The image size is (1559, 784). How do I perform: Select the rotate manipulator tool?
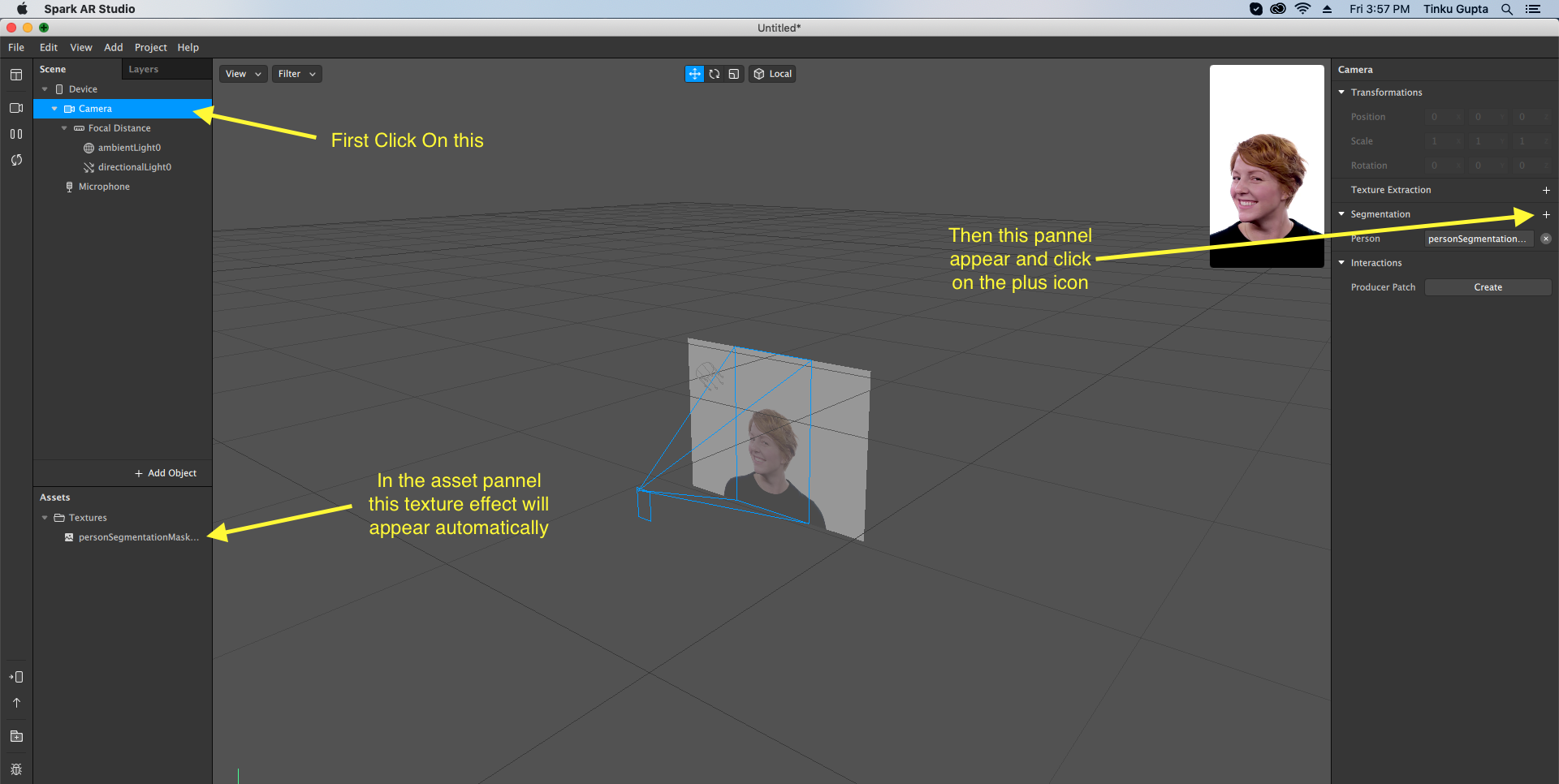click(x=715, y=74)
